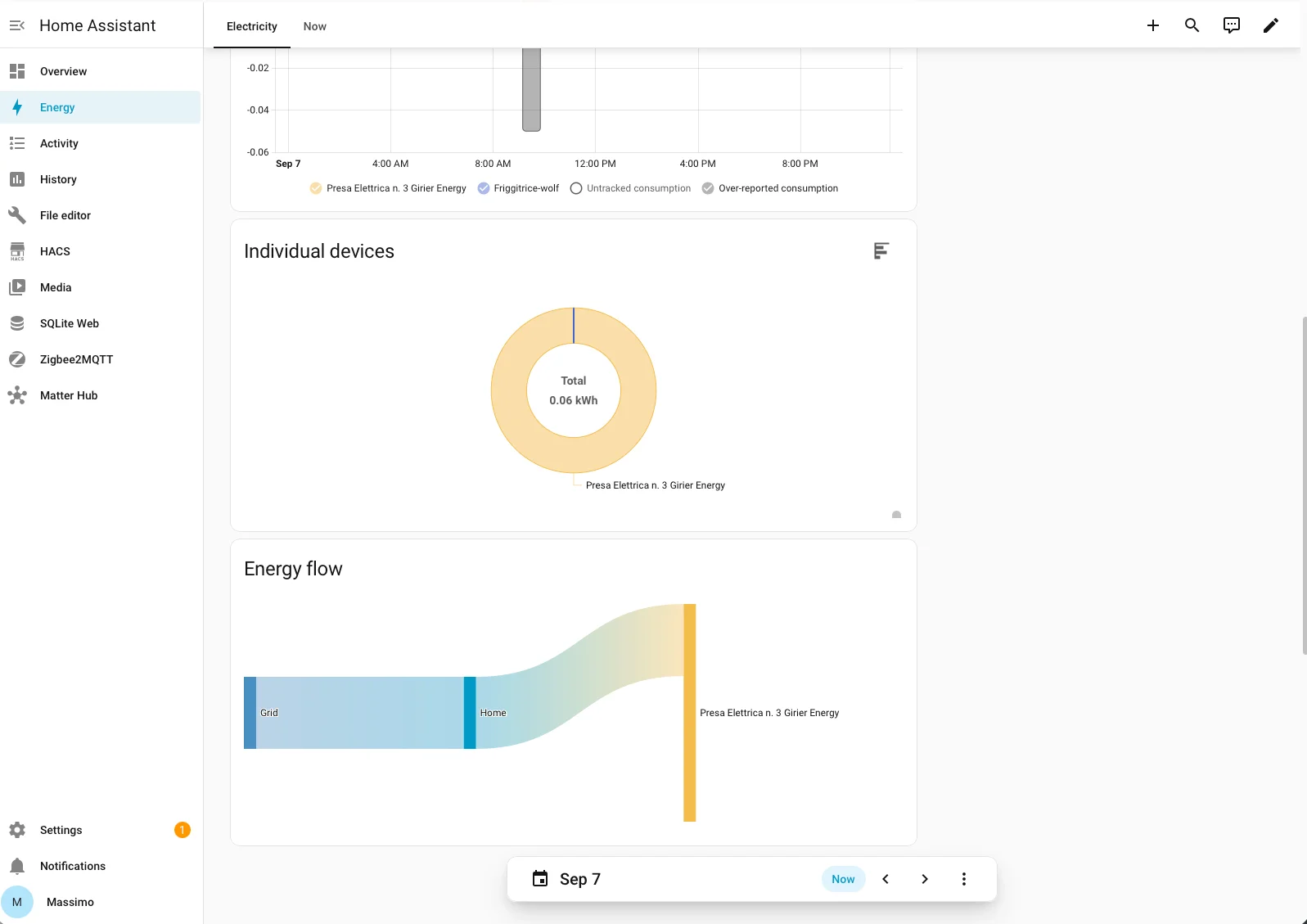Open the search magnifier icon
Image resolution: width=1307 pixels, height=924 pixels.
(1192, 25)
